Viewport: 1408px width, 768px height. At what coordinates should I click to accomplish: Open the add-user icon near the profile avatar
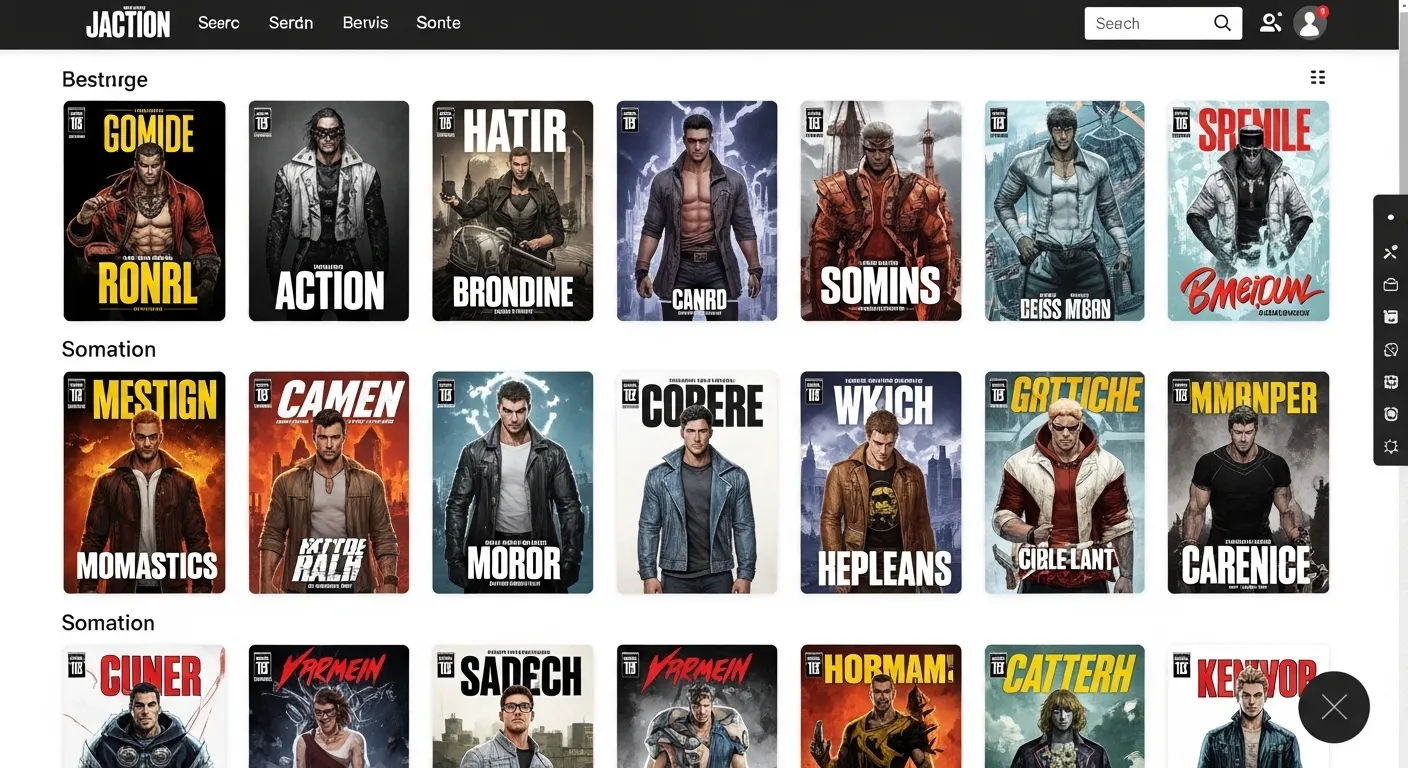(1270, 22)
